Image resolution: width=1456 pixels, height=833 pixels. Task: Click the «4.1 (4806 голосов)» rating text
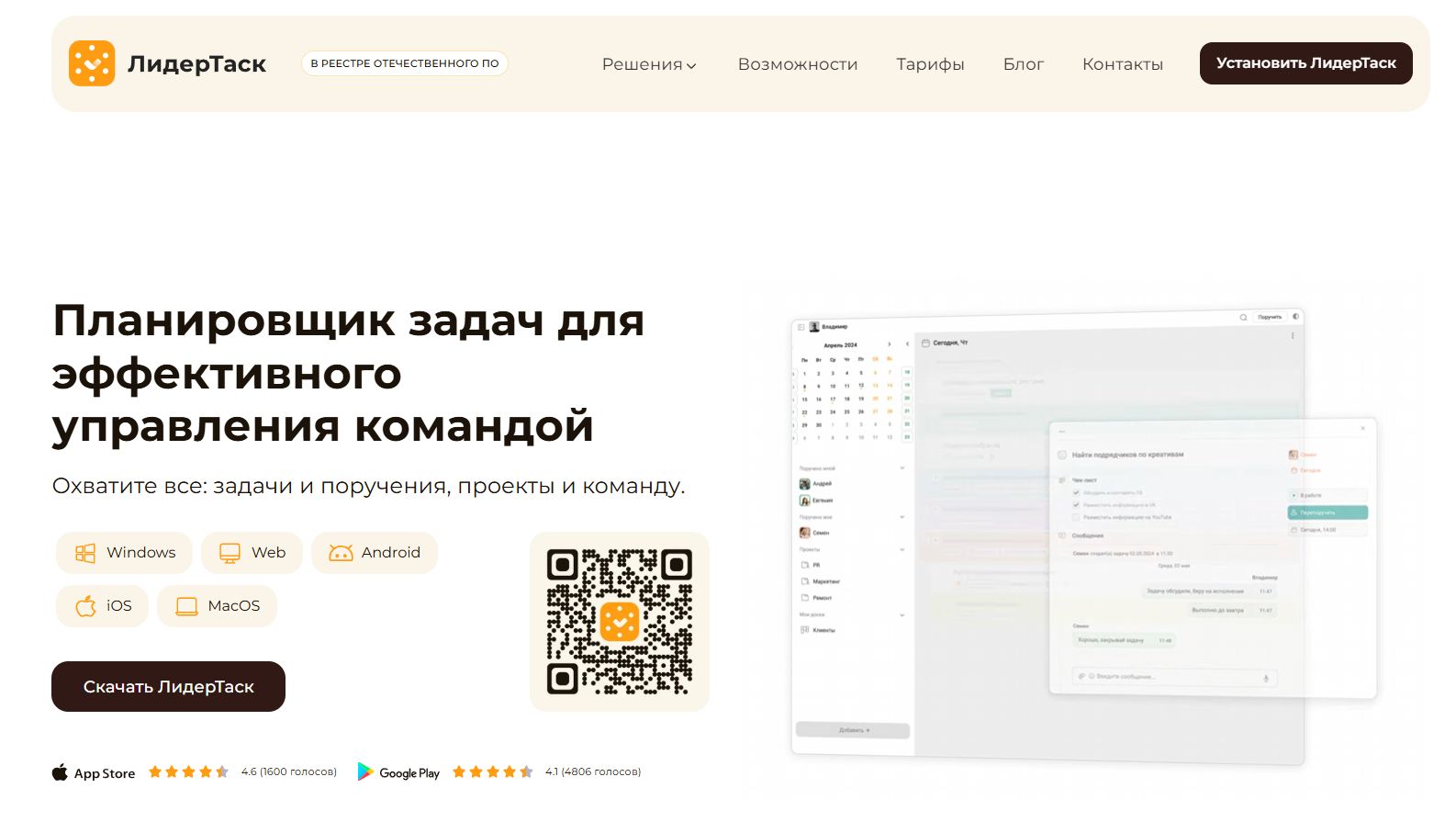point(593,771)
